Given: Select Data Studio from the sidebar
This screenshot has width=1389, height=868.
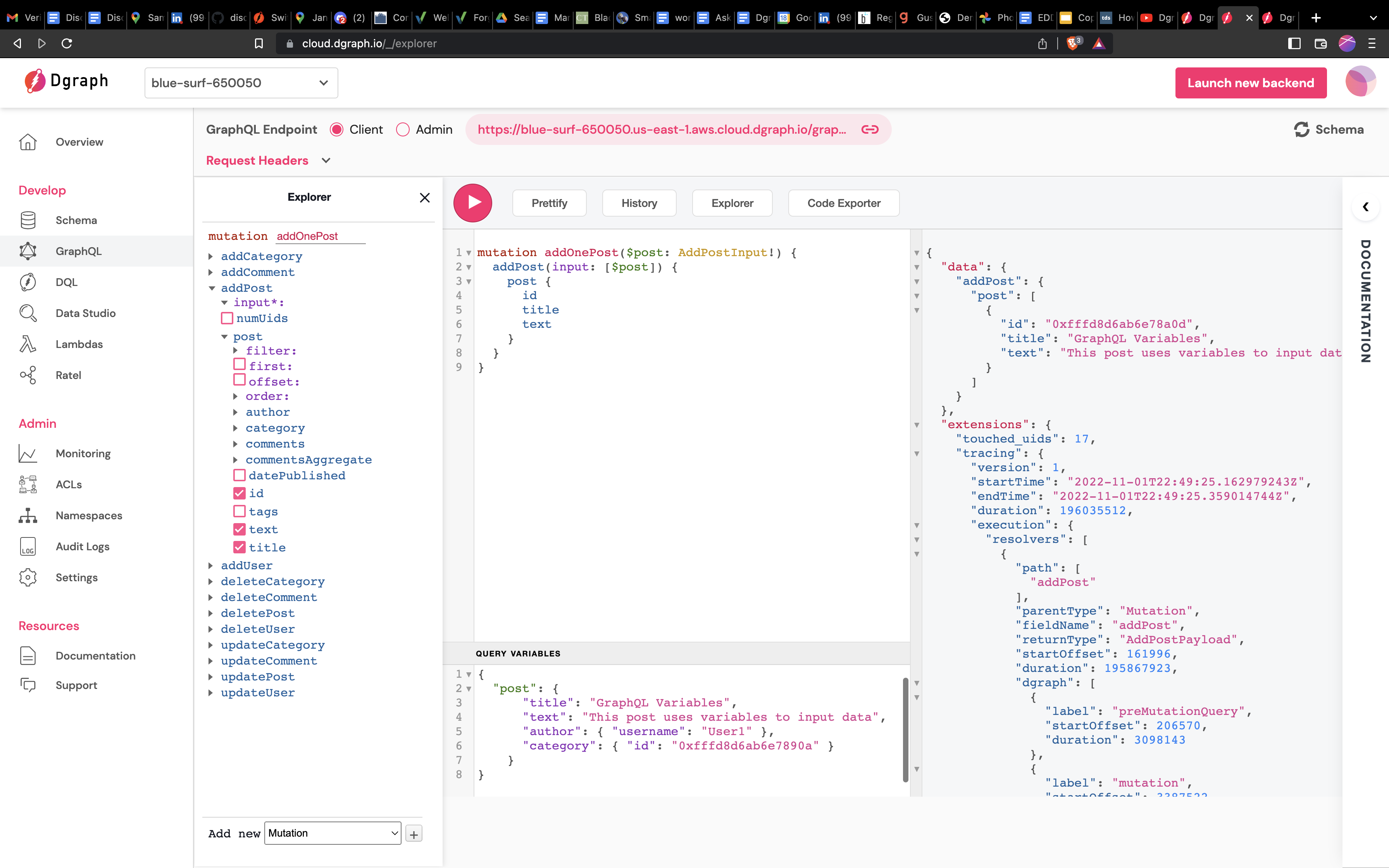Looking at the screenshot, I should click(x=85, y=313).
